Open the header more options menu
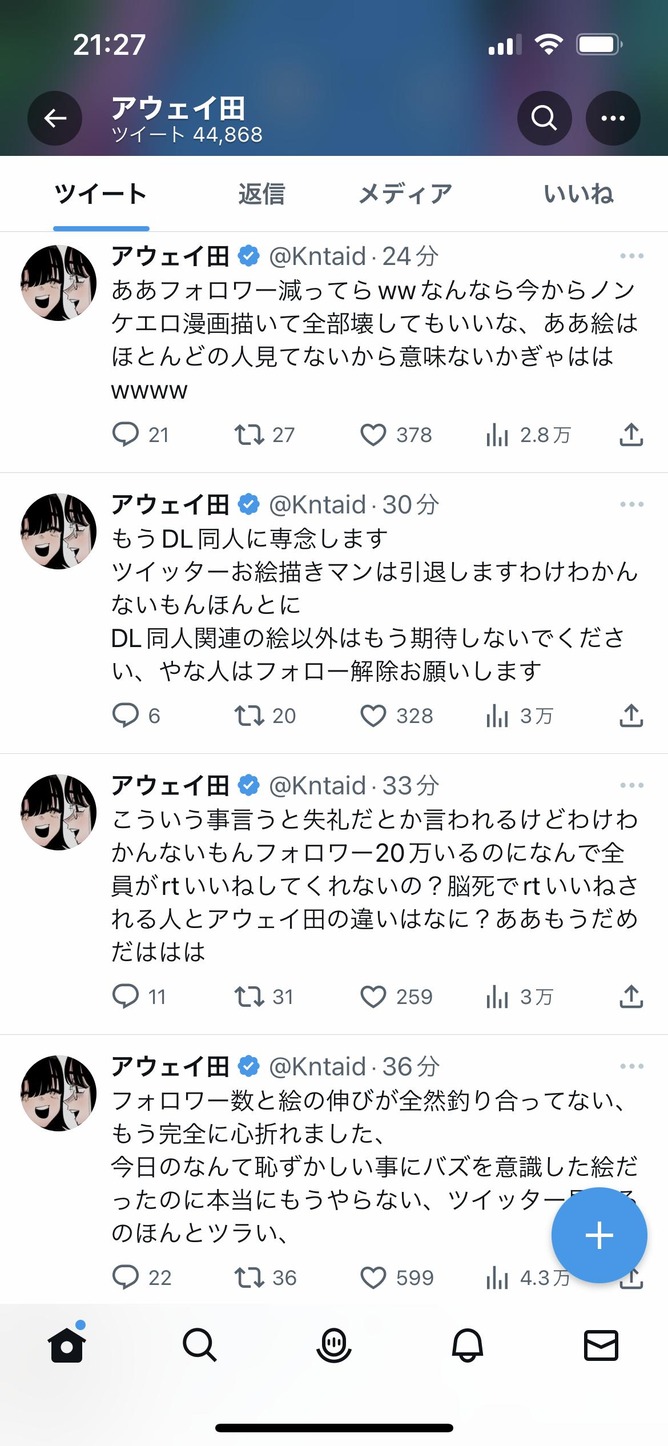Screen dimensions: 668x1446 (x=612, y=118)
